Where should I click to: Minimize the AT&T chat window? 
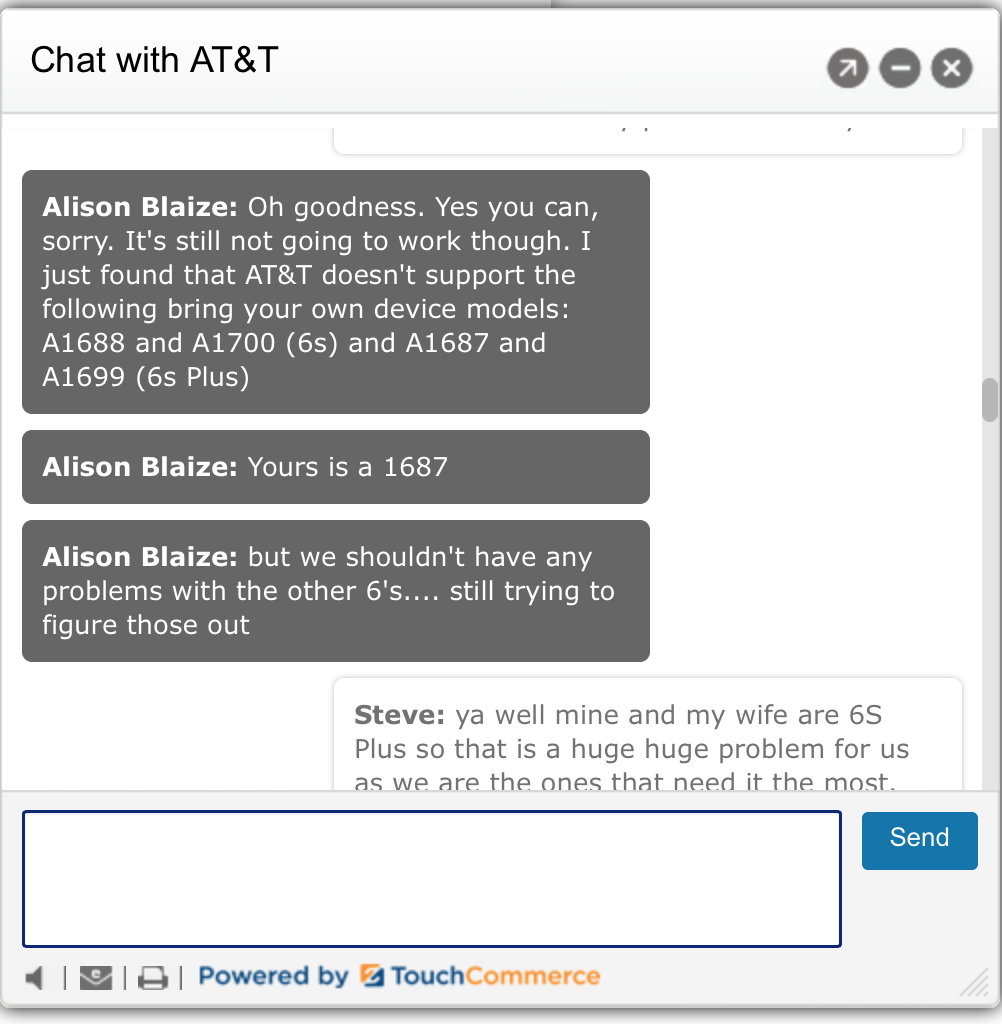pos(899,69)
